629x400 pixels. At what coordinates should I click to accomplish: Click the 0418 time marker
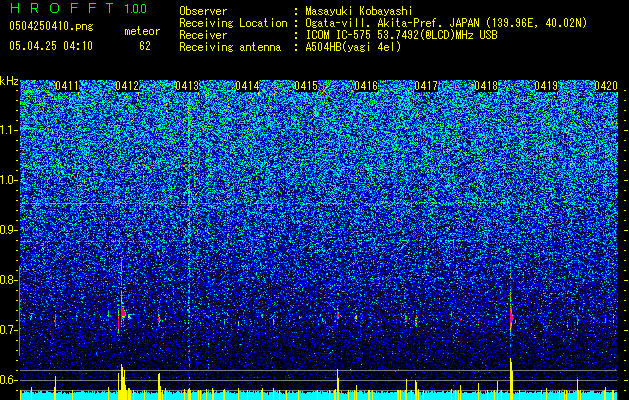[x=486, y=86]
